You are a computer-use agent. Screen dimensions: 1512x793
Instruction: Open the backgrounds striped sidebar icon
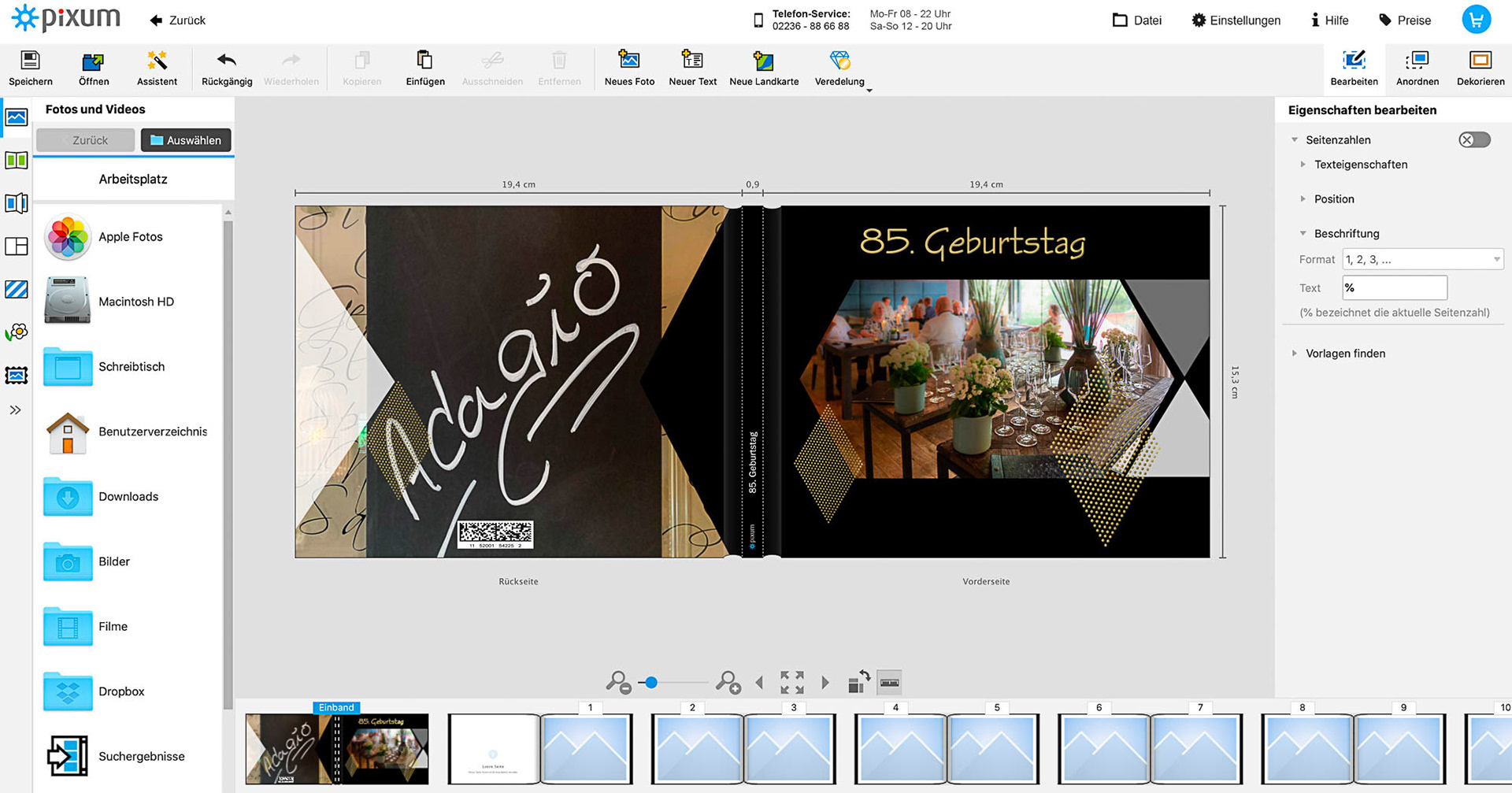click(17, 289)
